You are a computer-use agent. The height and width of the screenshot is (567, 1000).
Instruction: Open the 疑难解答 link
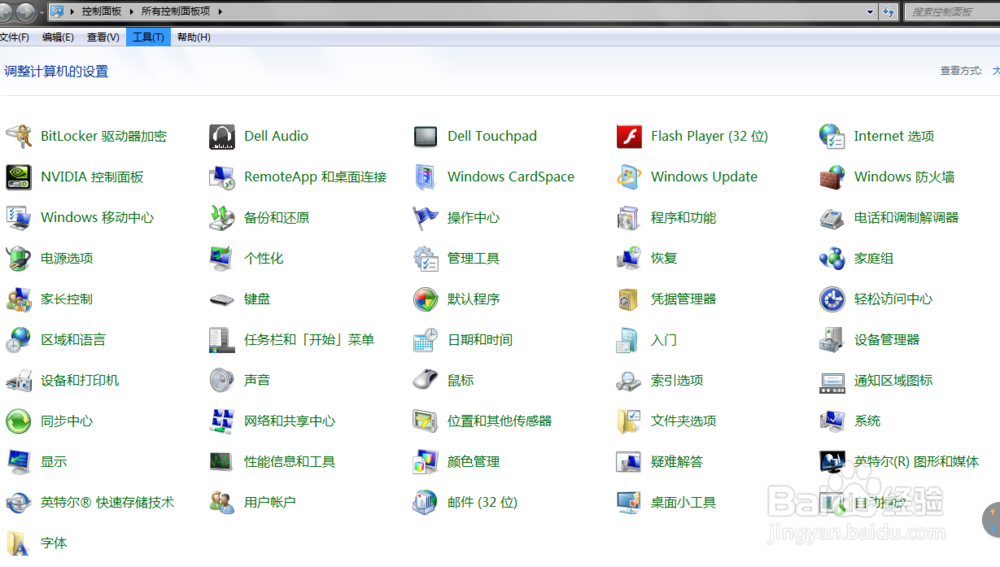pos(677,462)
